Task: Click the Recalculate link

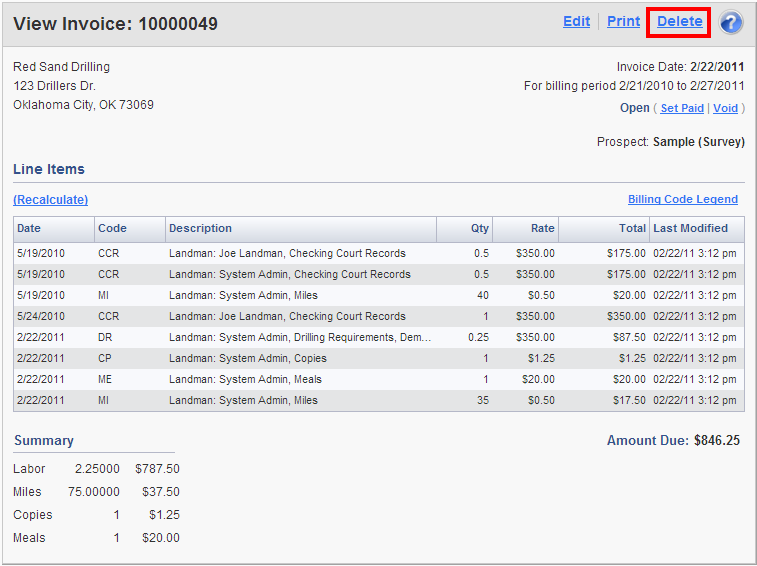Action: pyautogui.click(x=50, y=200)
